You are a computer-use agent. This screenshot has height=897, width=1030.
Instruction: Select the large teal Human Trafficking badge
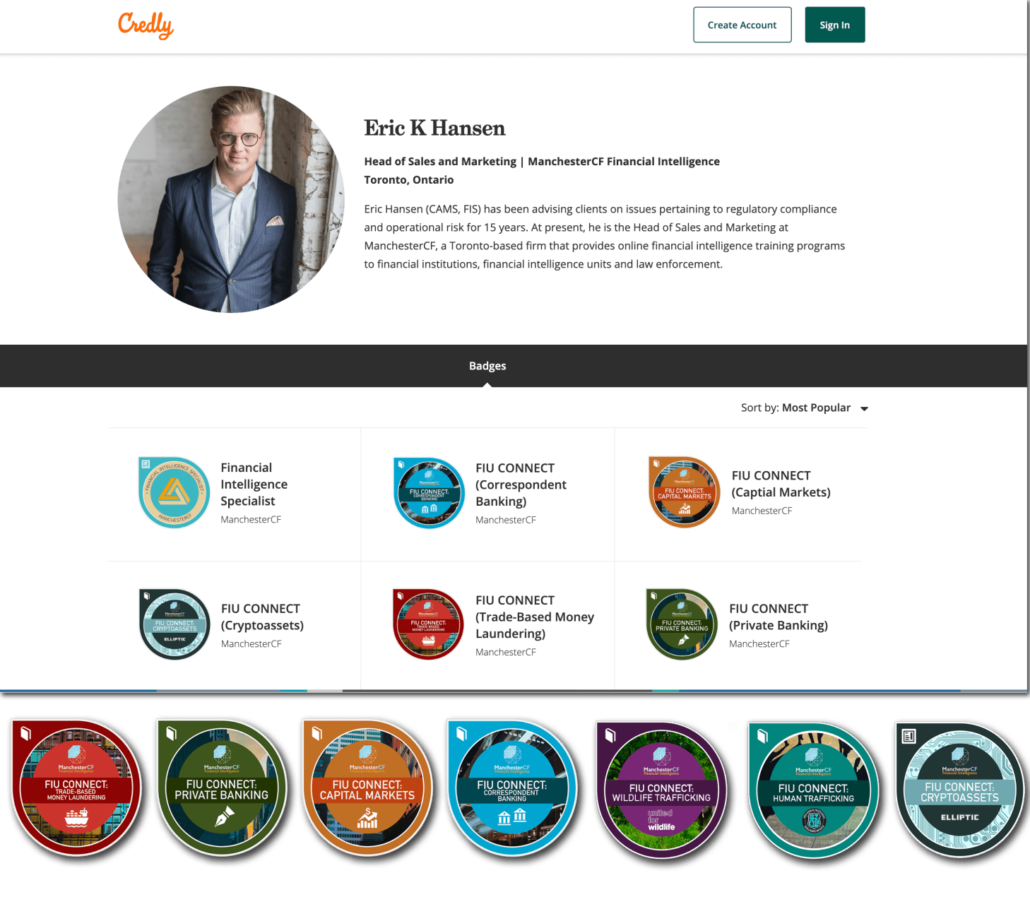(813, 791)
